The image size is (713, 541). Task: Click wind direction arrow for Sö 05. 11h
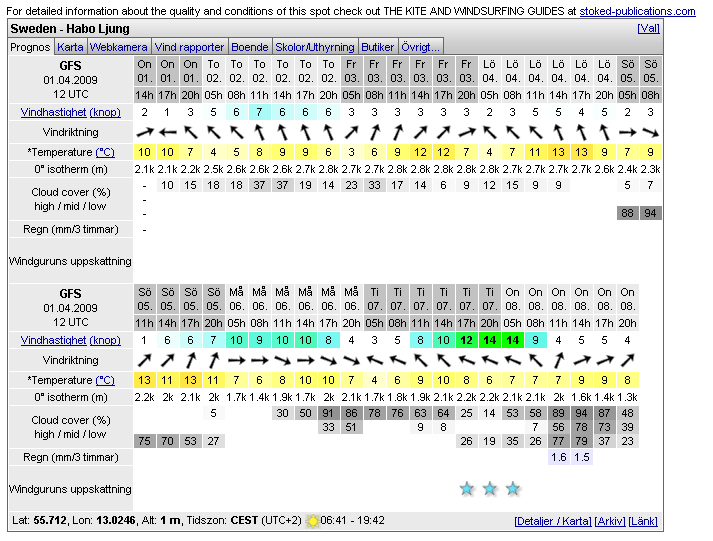(x=145, y=360)
